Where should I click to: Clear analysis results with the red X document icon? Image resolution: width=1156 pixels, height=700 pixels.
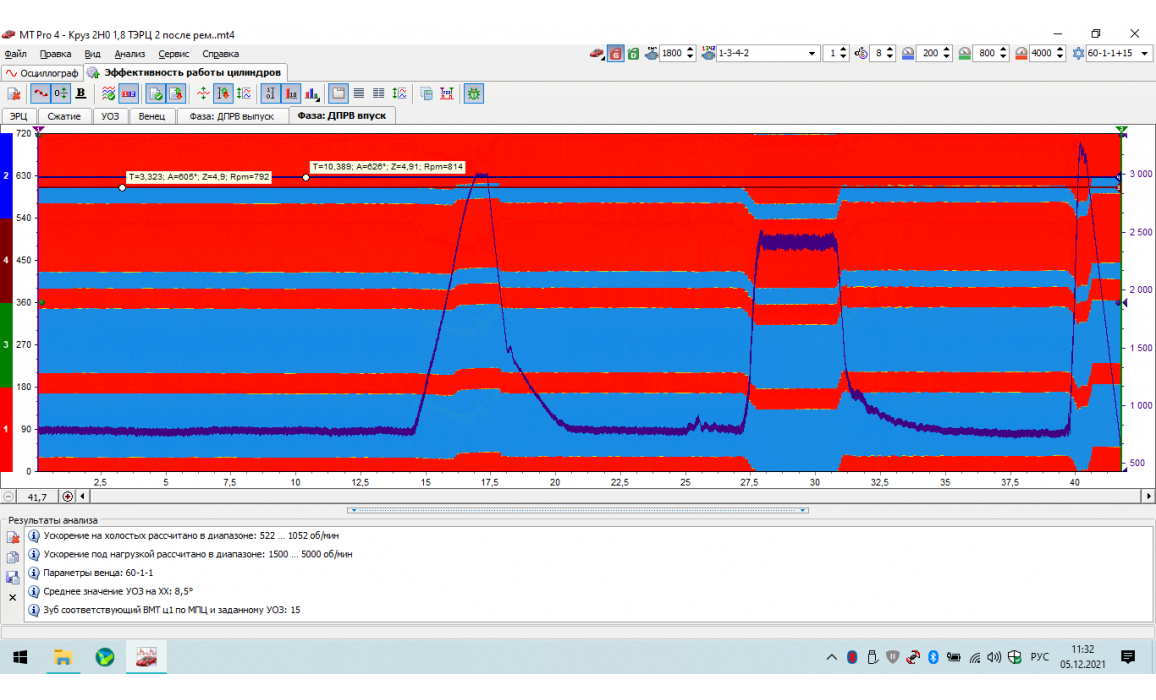click(14, 538)
